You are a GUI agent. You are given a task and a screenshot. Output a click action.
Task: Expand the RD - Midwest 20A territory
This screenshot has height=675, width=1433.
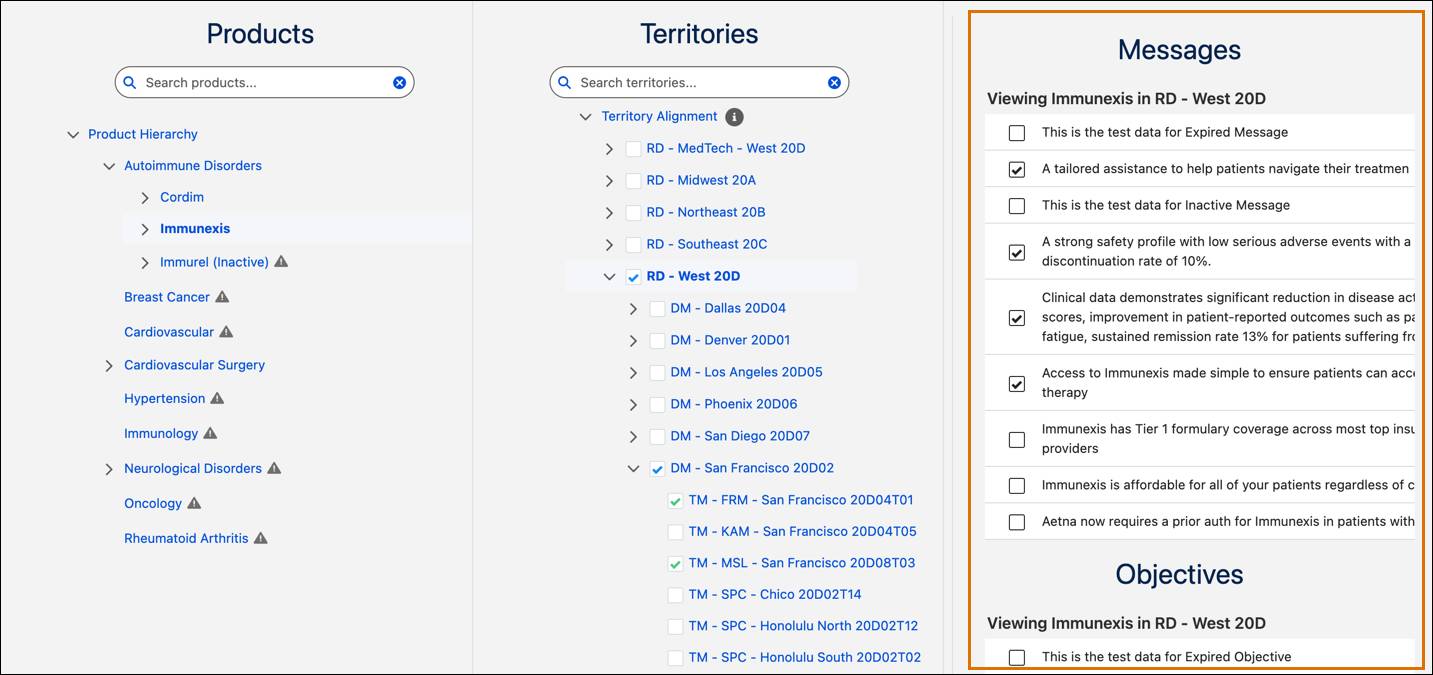point(610,181)
